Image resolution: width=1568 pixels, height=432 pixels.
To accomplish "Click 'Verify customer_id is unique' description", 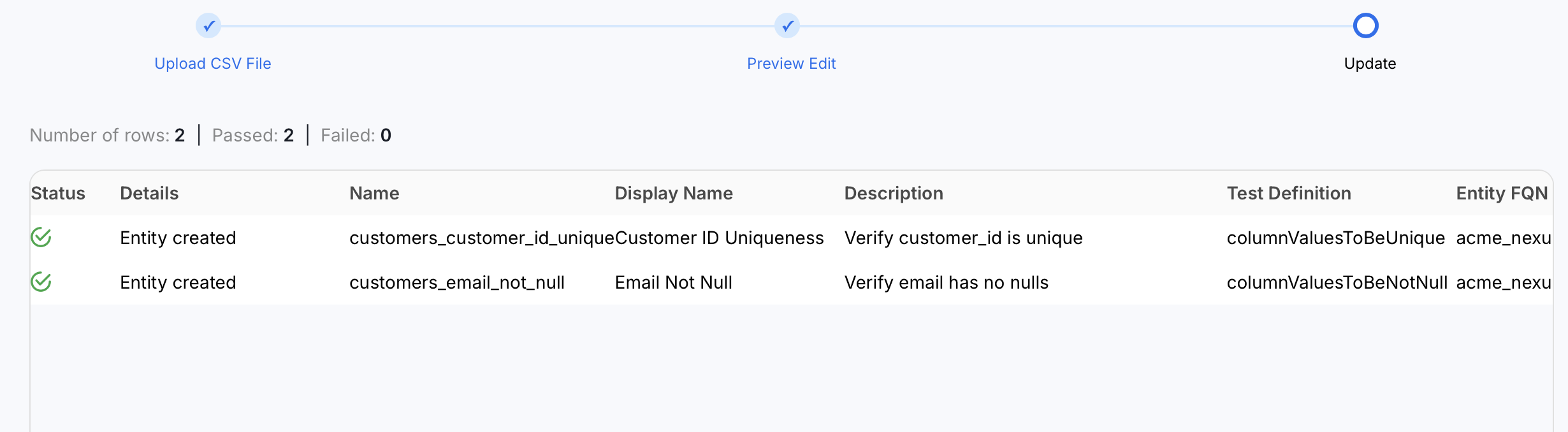I will coord(963,238).
